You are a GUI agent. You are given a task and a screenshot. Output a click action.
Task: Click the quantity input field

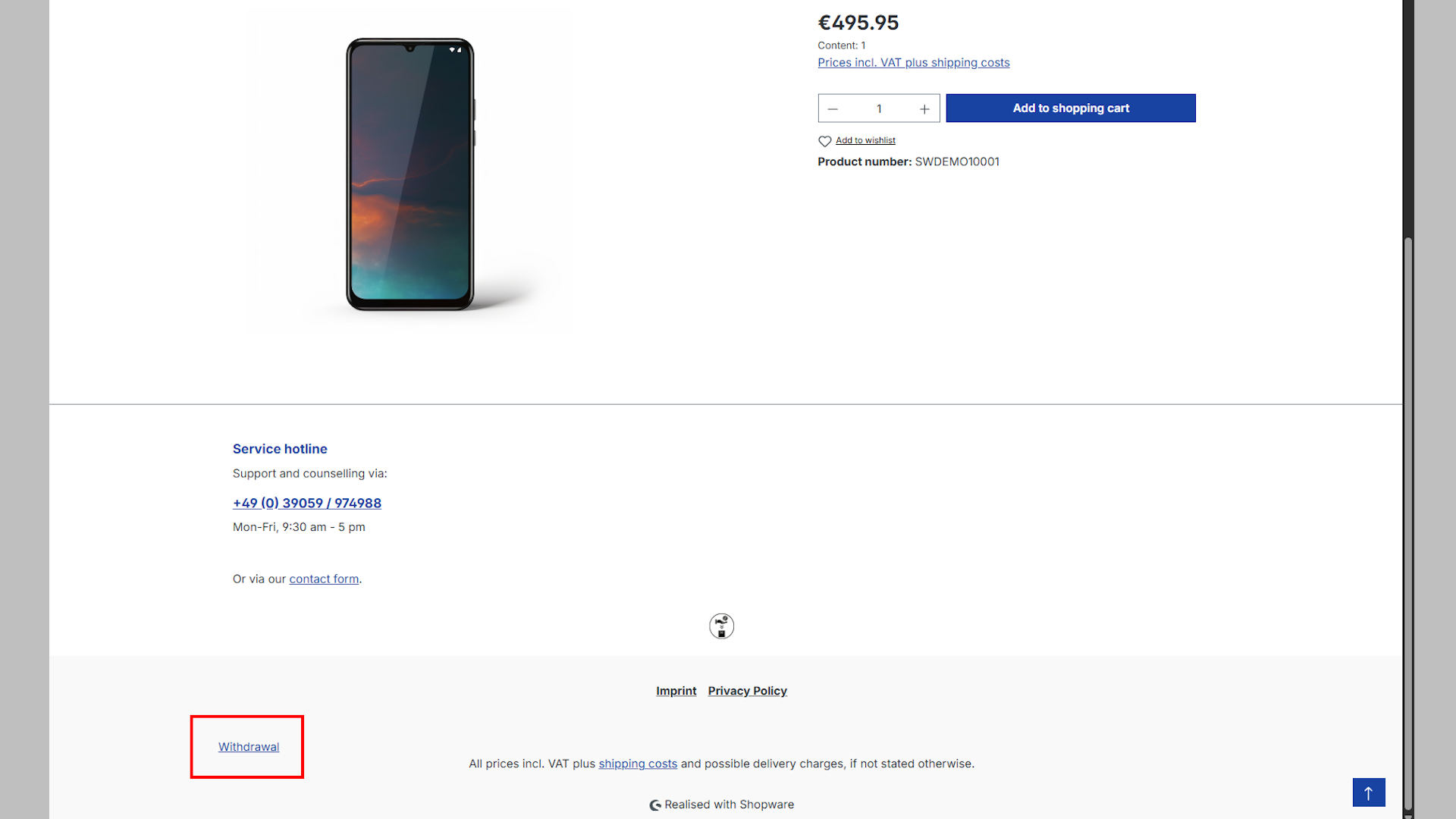tap(879, 108)
